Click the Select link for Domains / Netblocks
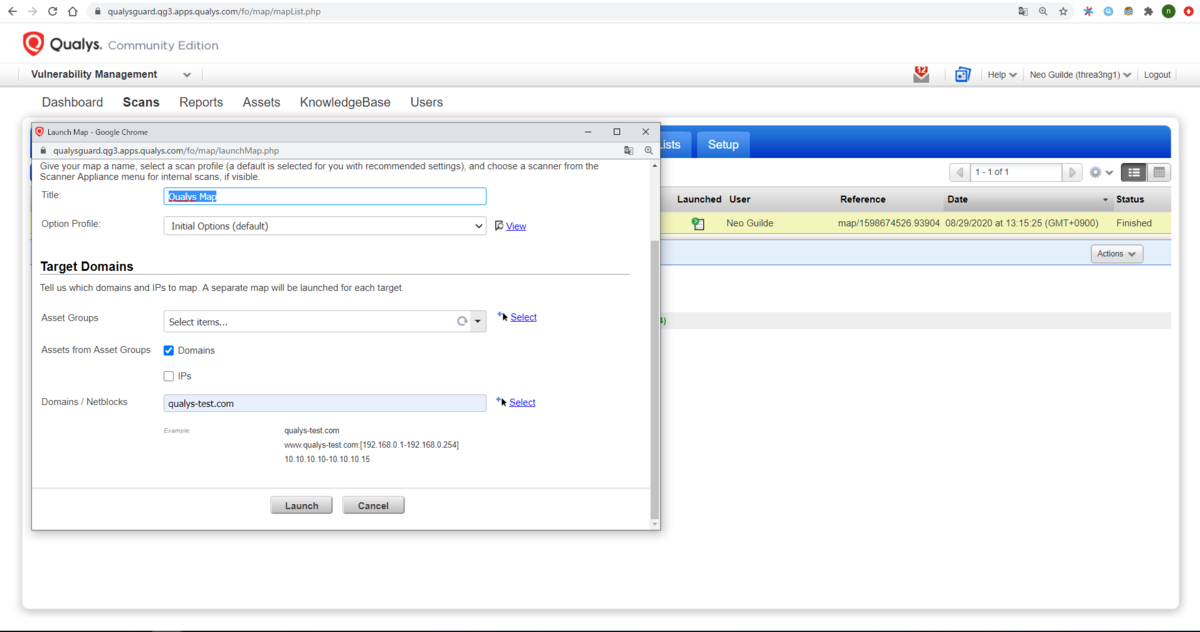 point(522,402)
